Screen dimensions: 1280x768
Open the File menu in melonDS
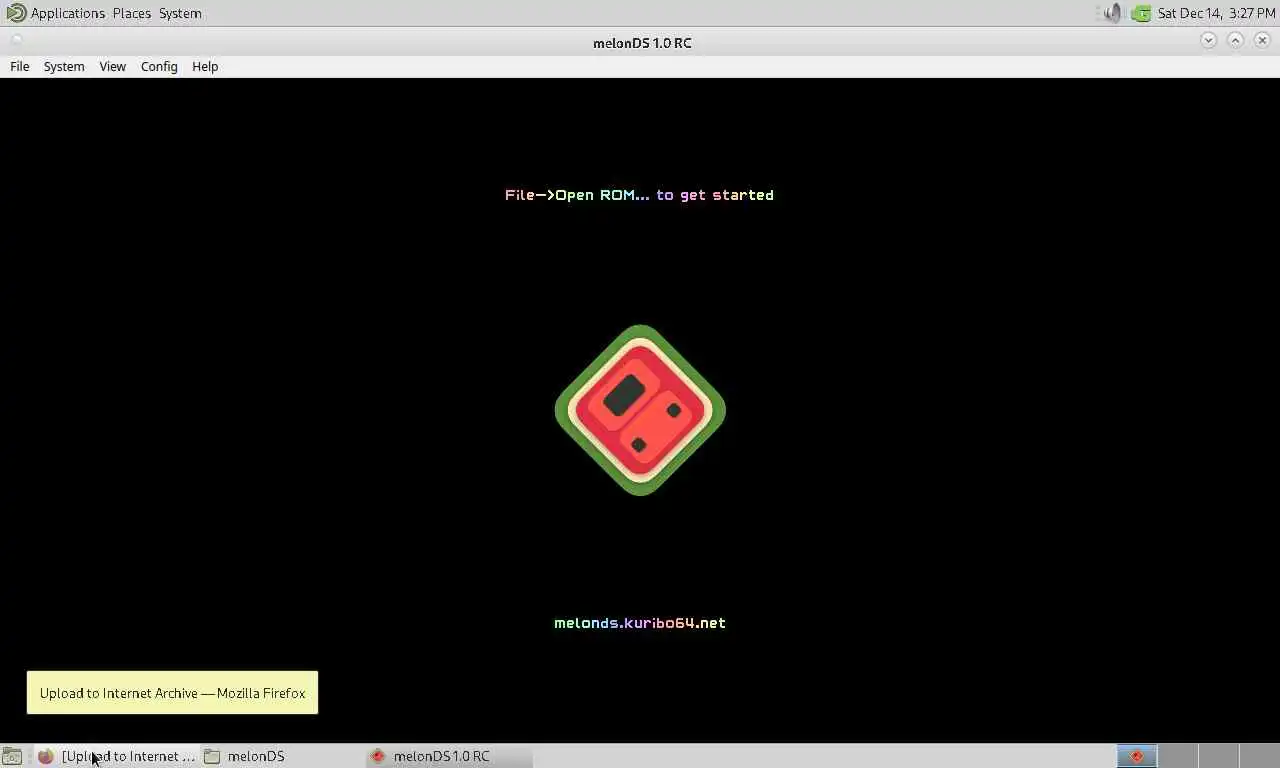[20, 66]
